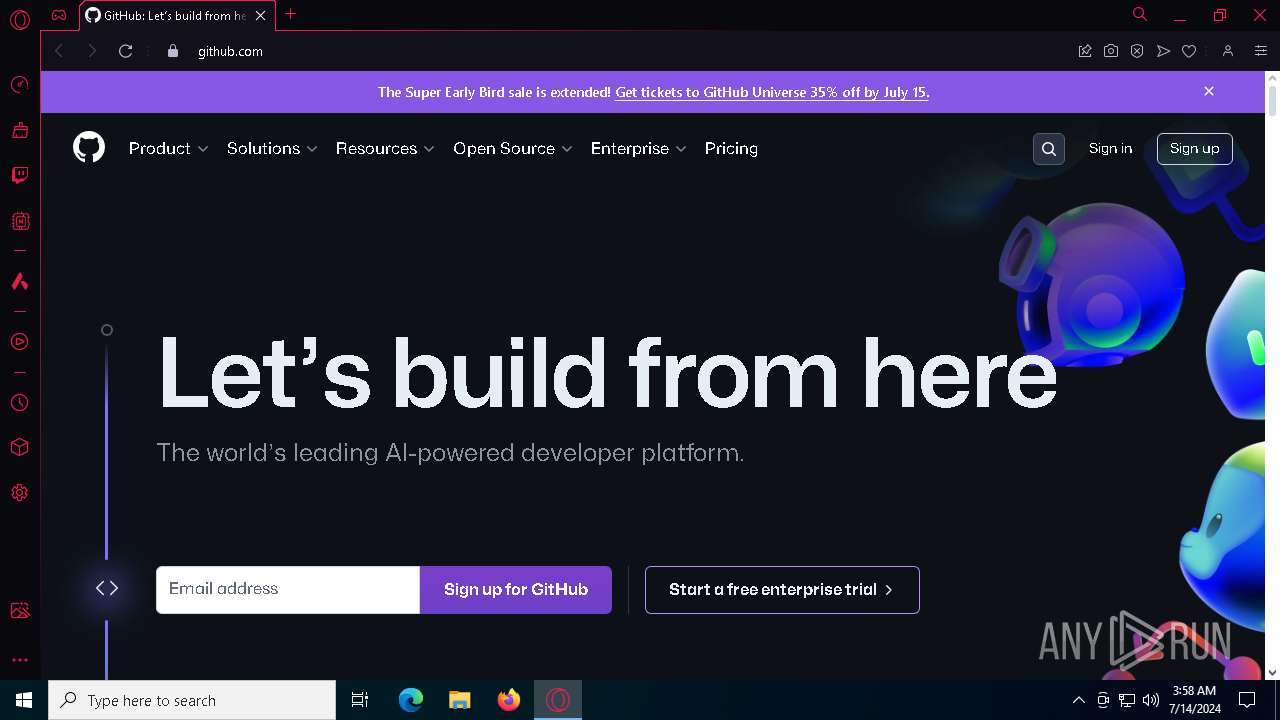This screenshot has width=1280, height=720.
Task: Open the Opera main menu logo
Action: (x=19, y=20)
